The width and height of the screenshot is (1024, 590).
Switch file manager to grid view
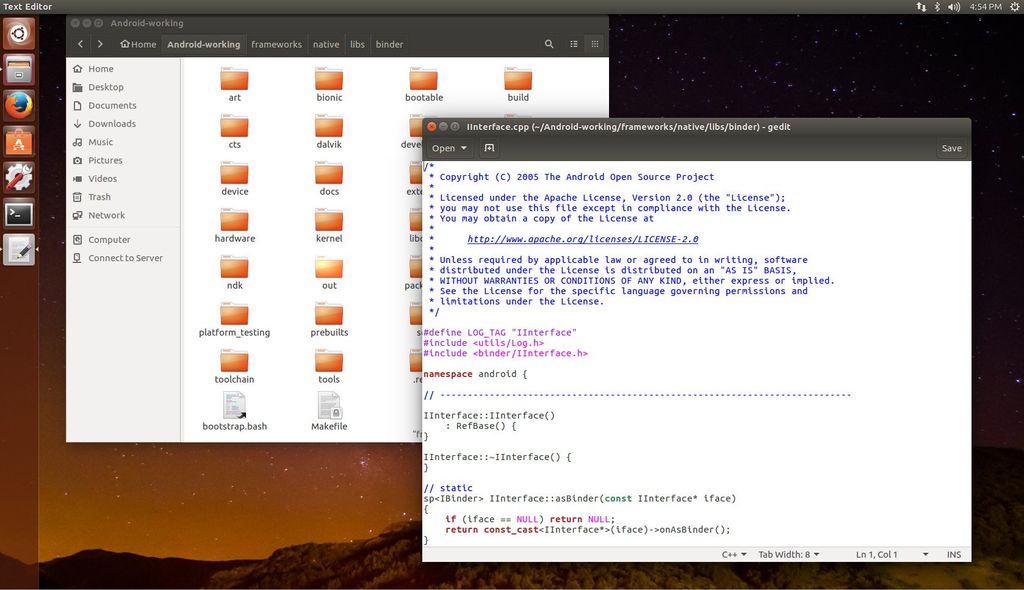[x=595, y=44]
